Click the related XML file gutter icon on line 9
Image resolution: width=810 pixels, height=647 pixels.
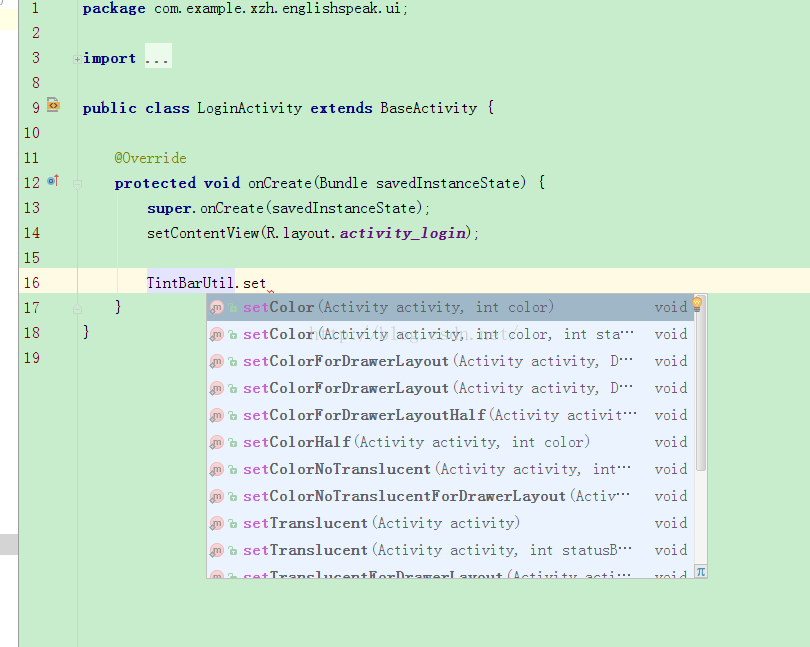click(x=53, y=105)
